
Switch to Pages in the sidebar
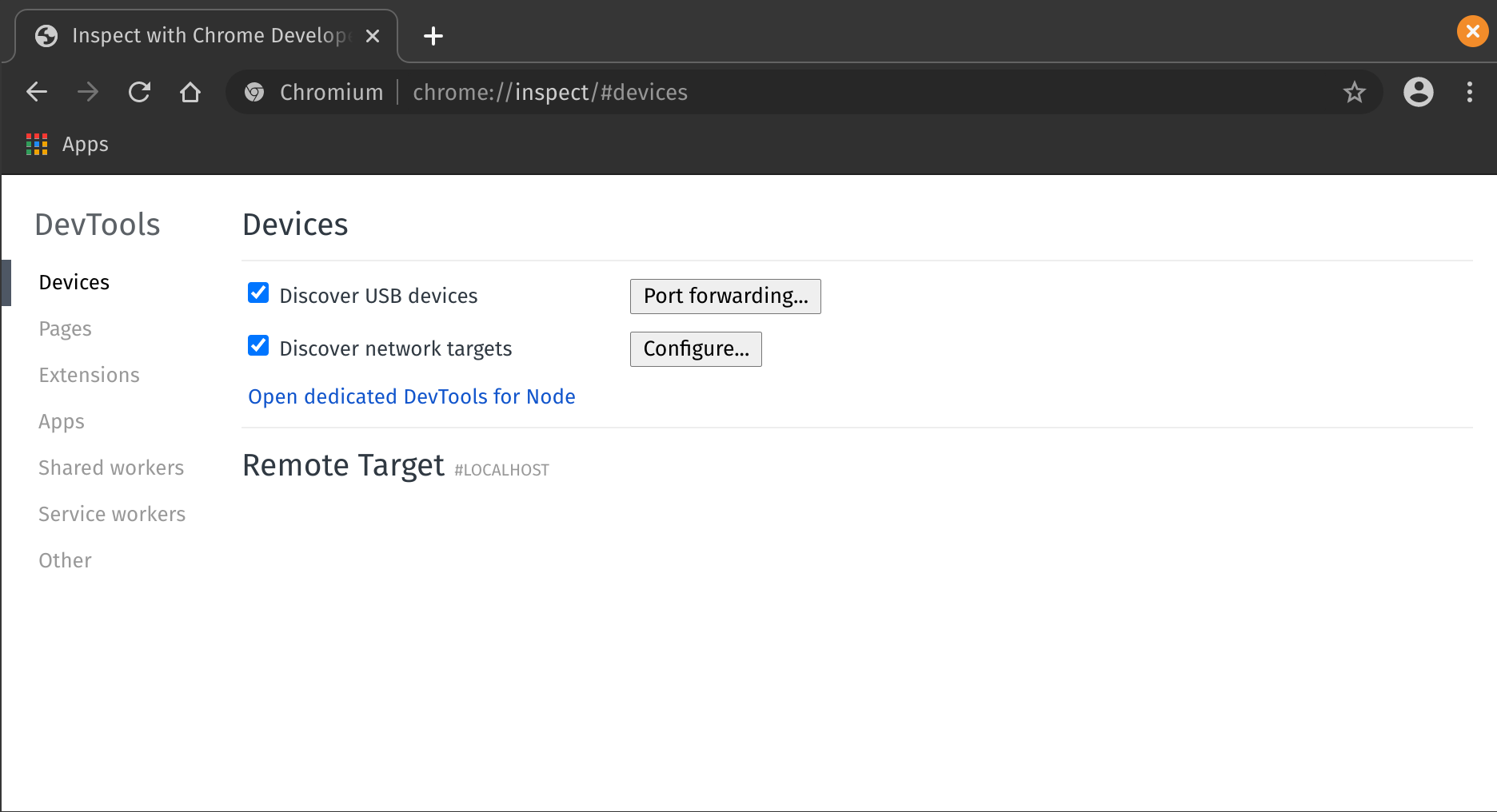[66, 328]
